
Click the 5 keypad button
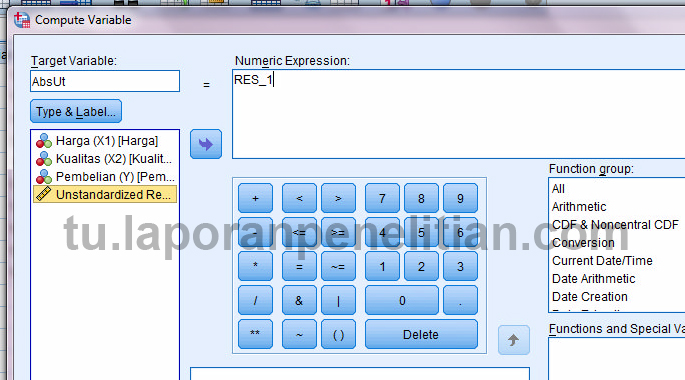click(x=421, y=232)
